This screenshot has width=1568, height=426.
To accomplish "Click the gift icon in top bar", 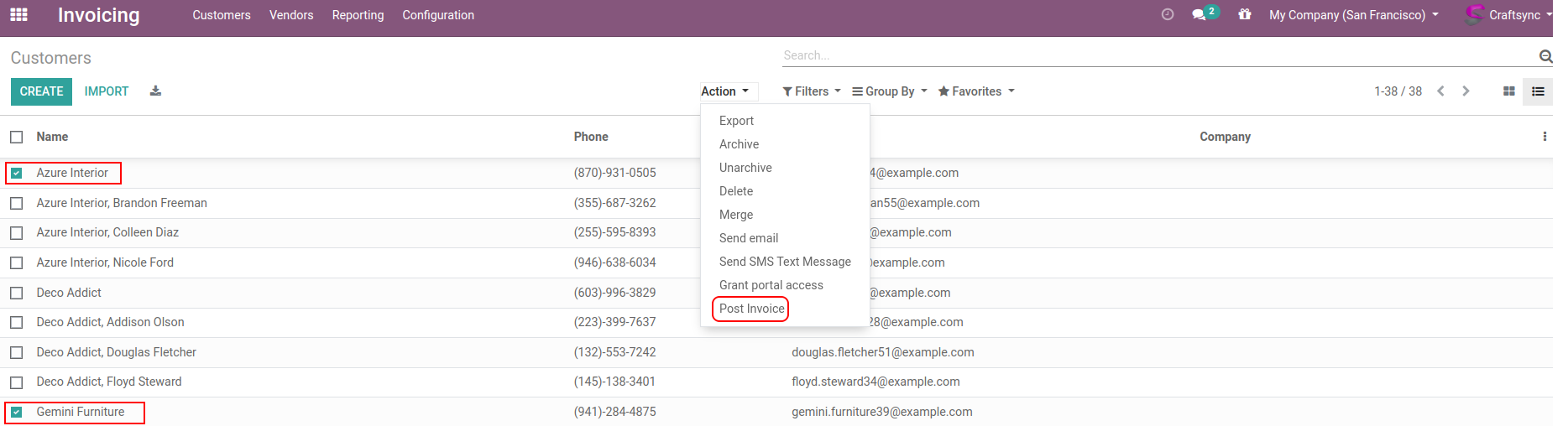I will click(x=1244, y=14).
